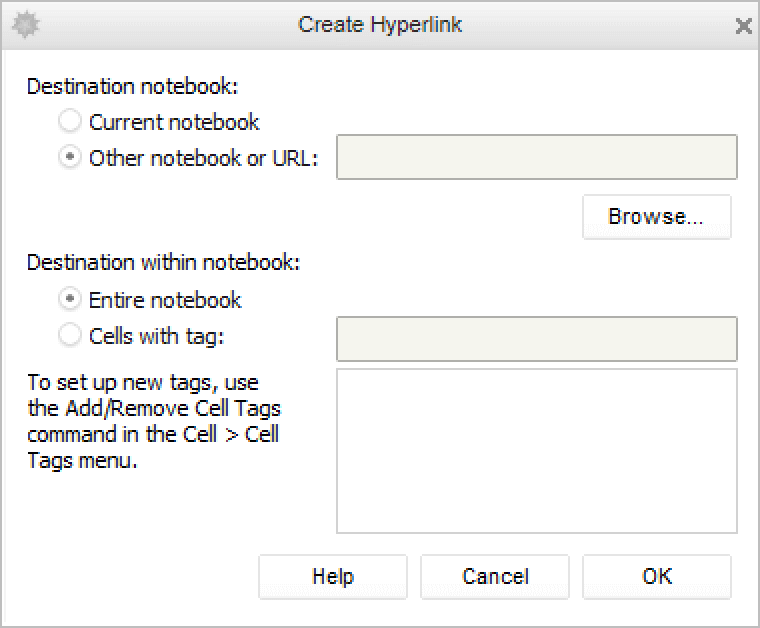Confirm the hyperlink with OK

click(656, 577)
